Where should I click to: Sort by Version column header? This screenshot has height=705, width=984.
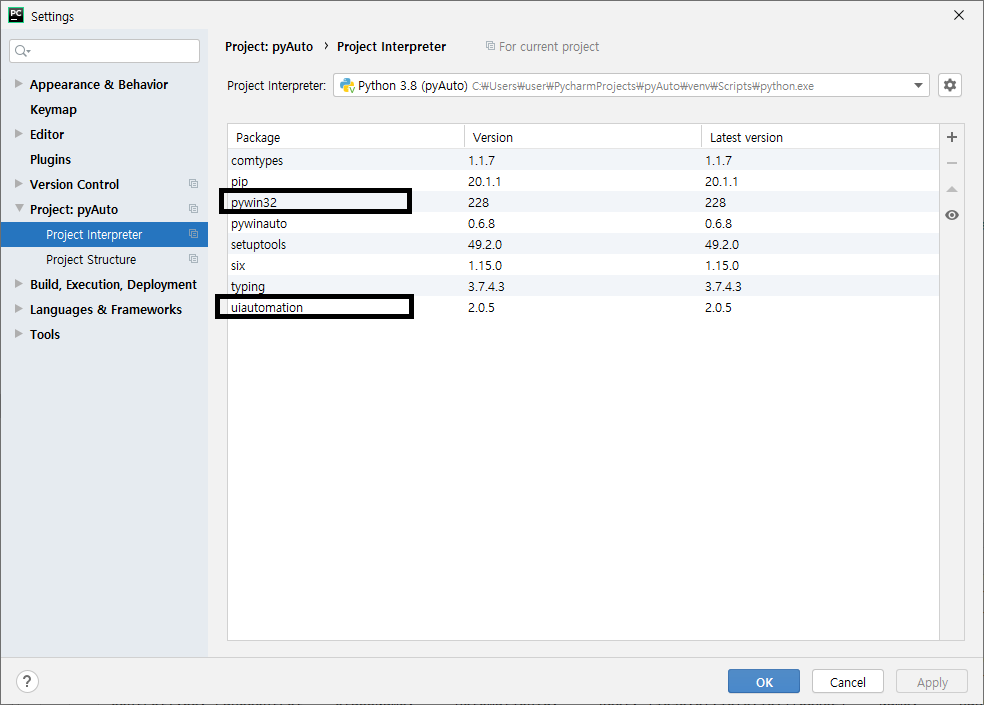582,137
